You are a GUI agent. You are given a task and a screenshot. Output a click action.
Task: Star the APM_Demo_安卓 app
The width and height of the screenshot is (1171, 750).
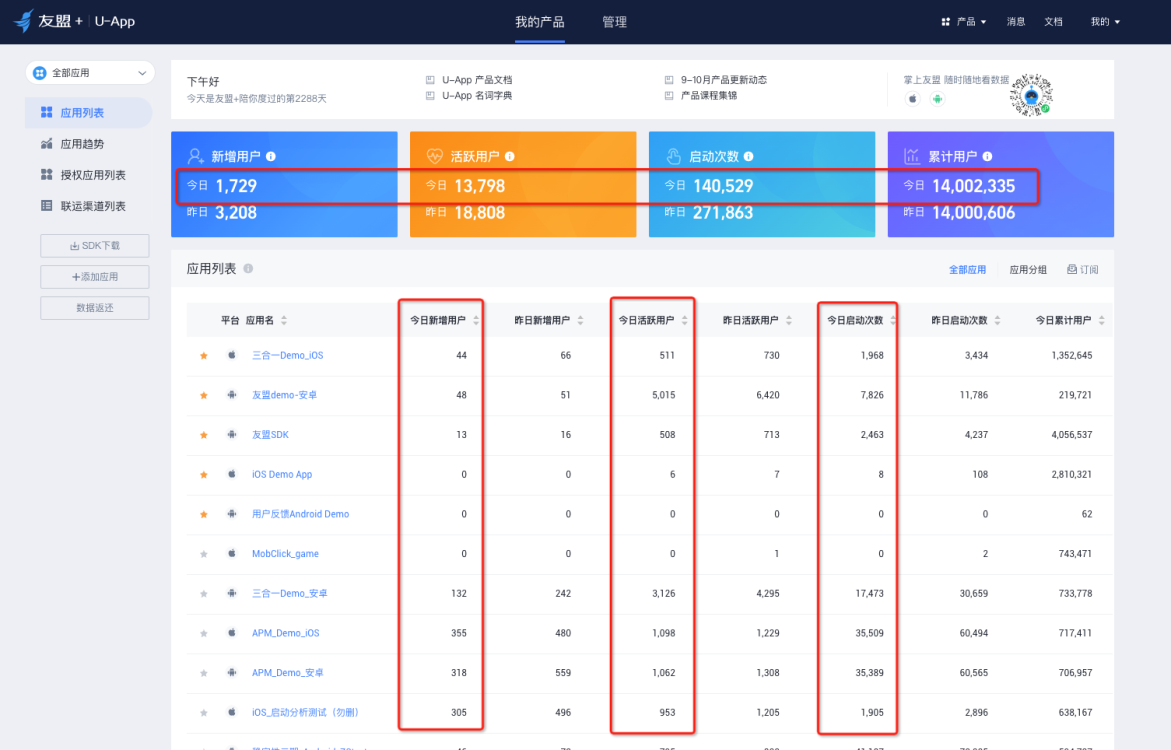click(x=204, y=673)
